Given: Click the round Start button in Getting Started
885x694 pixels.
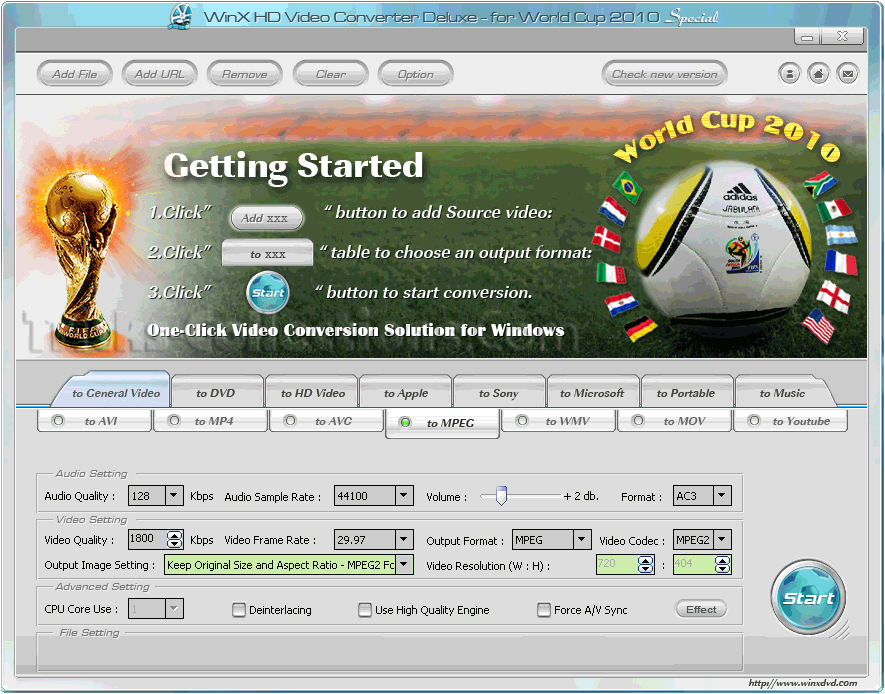Looking at the screenshot, I should point(268,292).
